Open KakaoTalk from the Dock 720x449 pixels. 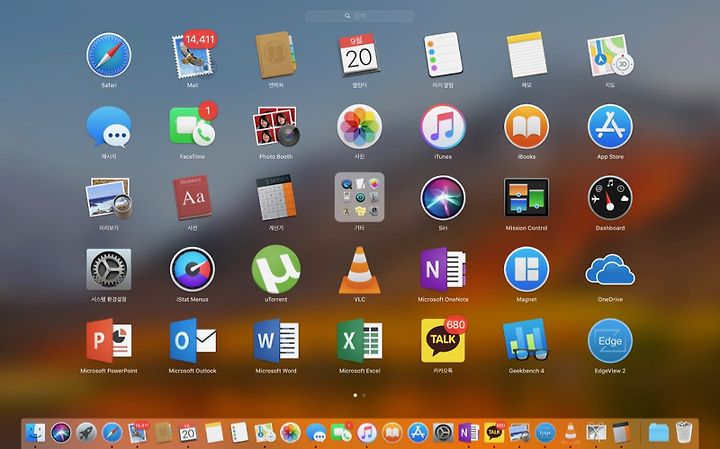pos(494,432)
